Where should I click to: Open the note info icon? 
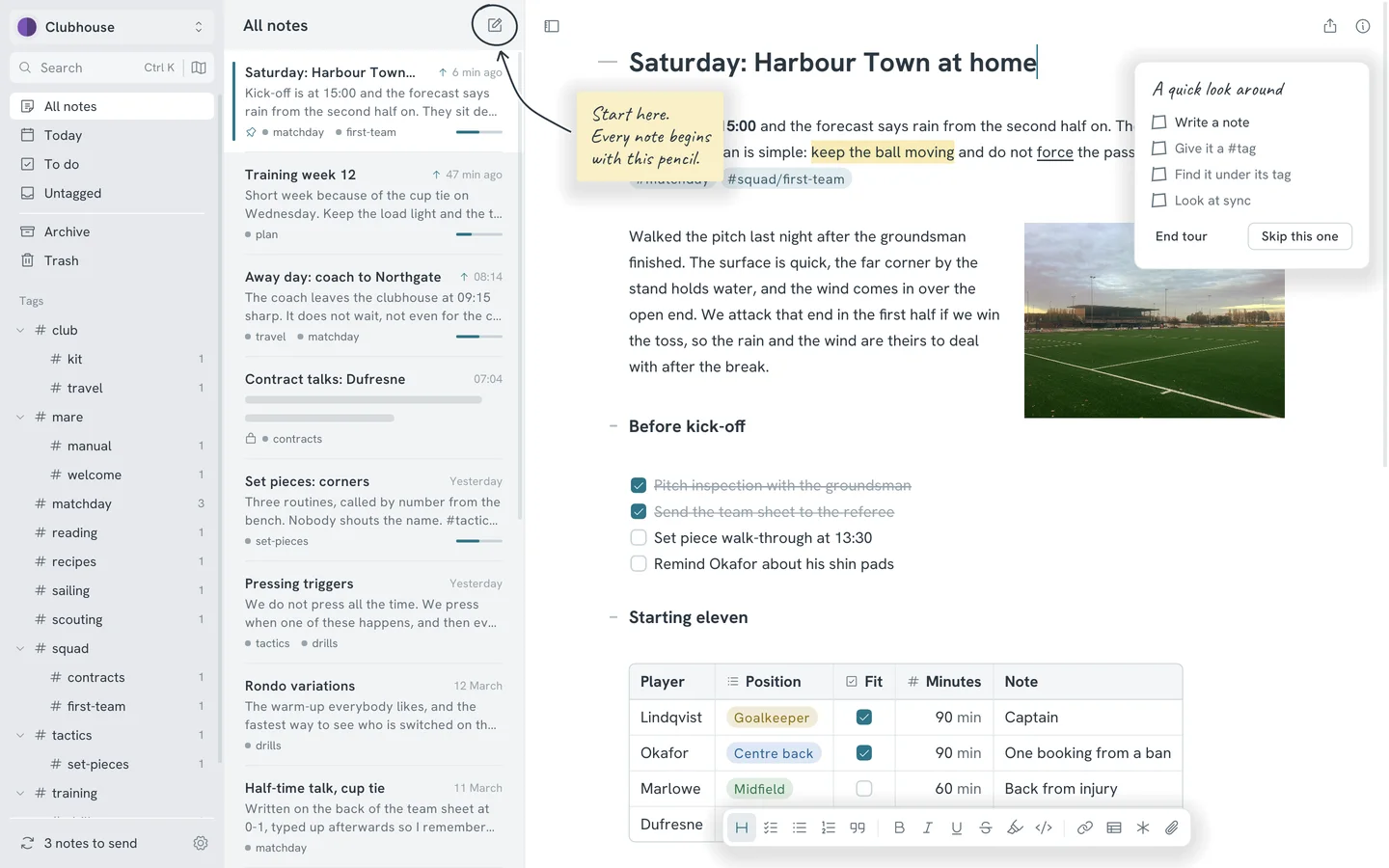(1363, 26)
